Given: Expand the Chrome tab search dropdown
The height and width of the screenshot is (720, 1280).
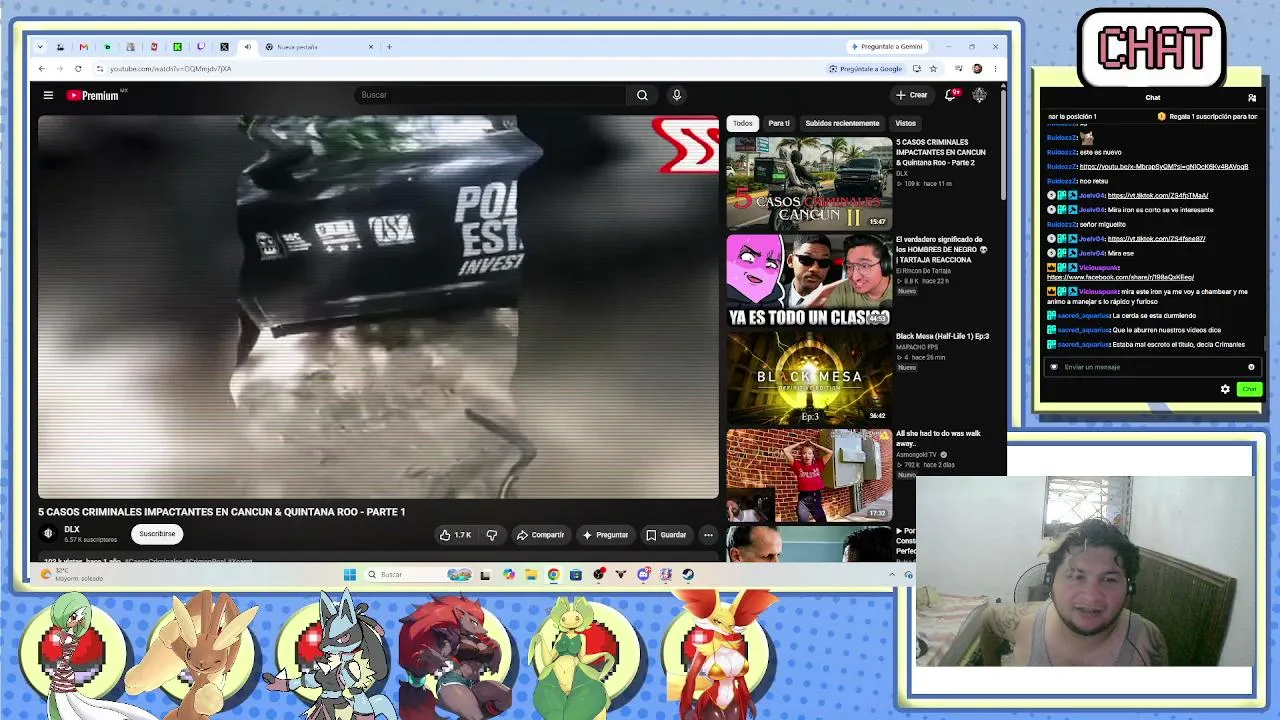Looking at the screenshot, I should coord(40,47).
